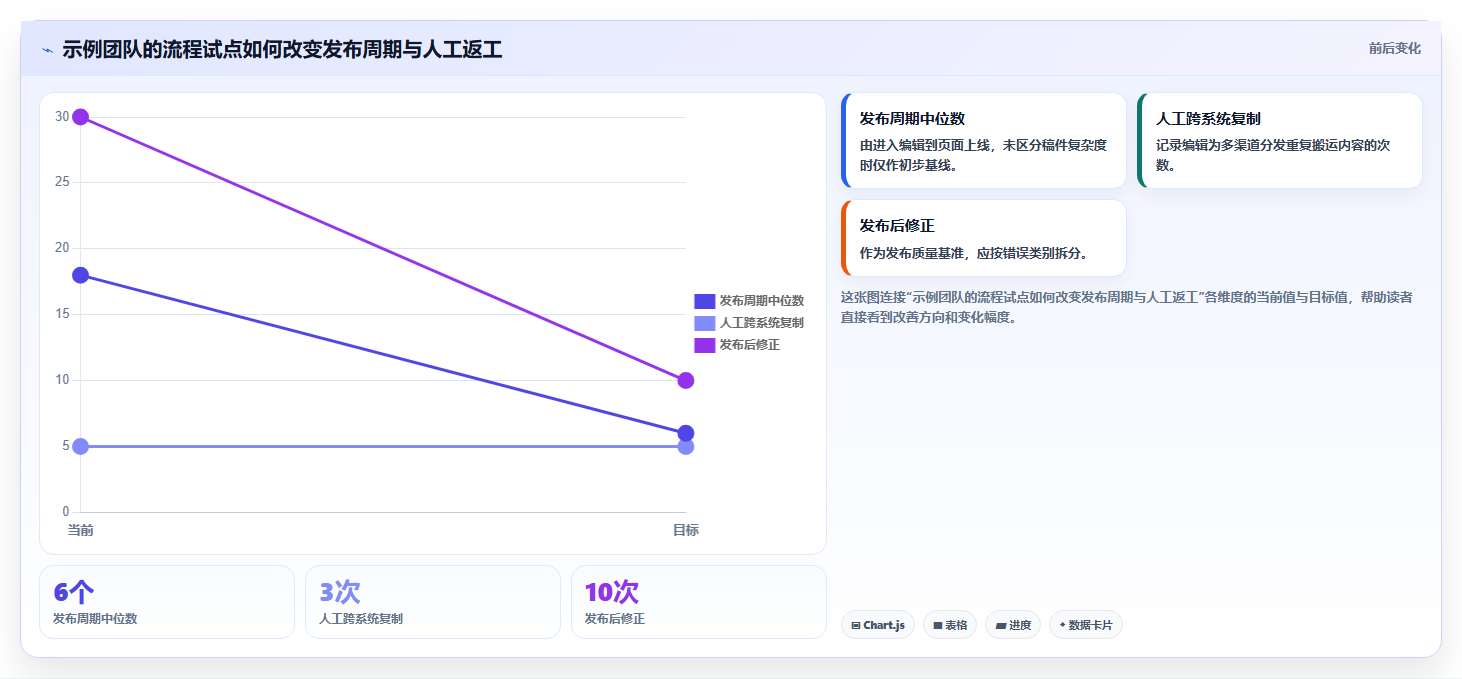Click the 数据卡片 tag
Viewport: 1462px width, 679px height.
[x=1086, y=625]
